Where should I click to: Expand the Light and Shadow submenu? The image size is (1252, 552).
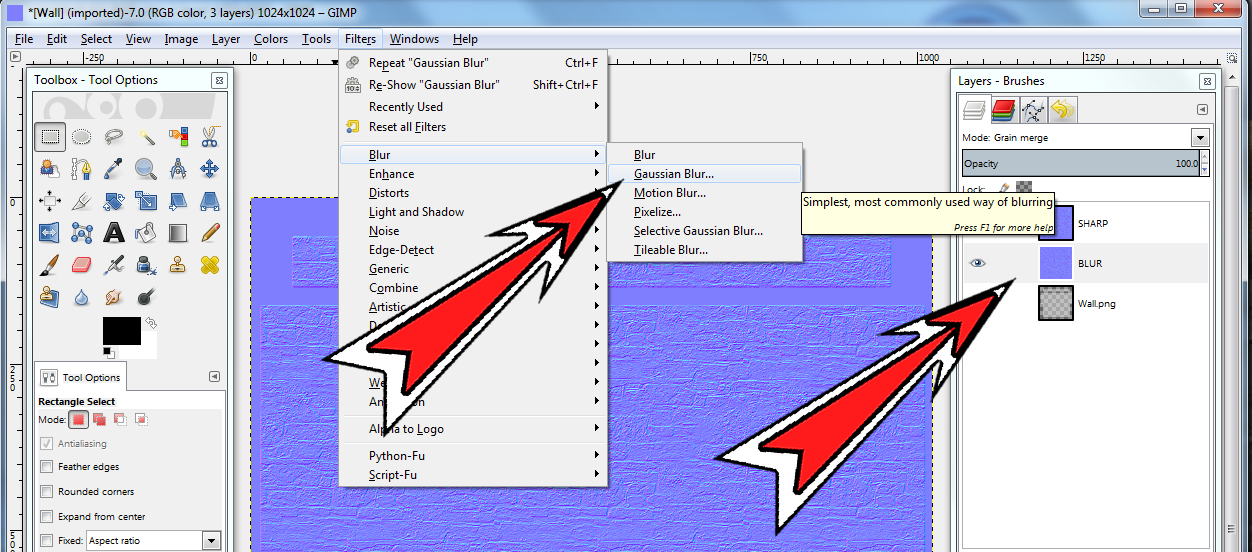point(472,212)
